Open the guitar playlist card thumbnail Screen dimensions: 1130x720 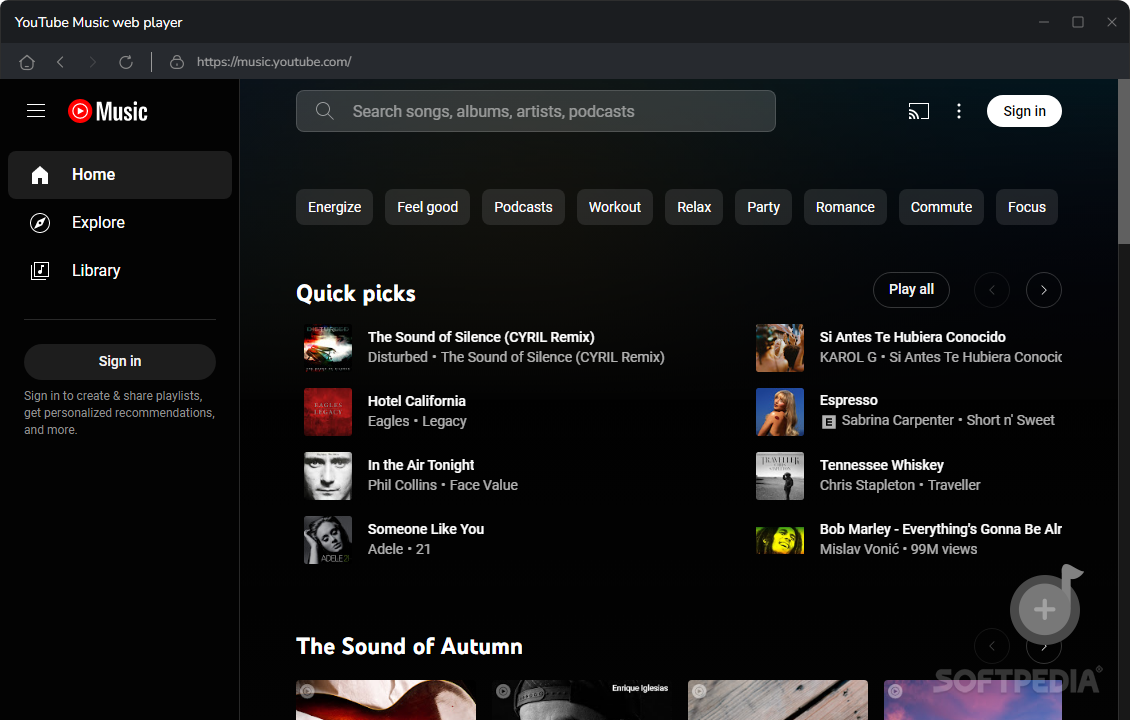(x=386, y=700)
